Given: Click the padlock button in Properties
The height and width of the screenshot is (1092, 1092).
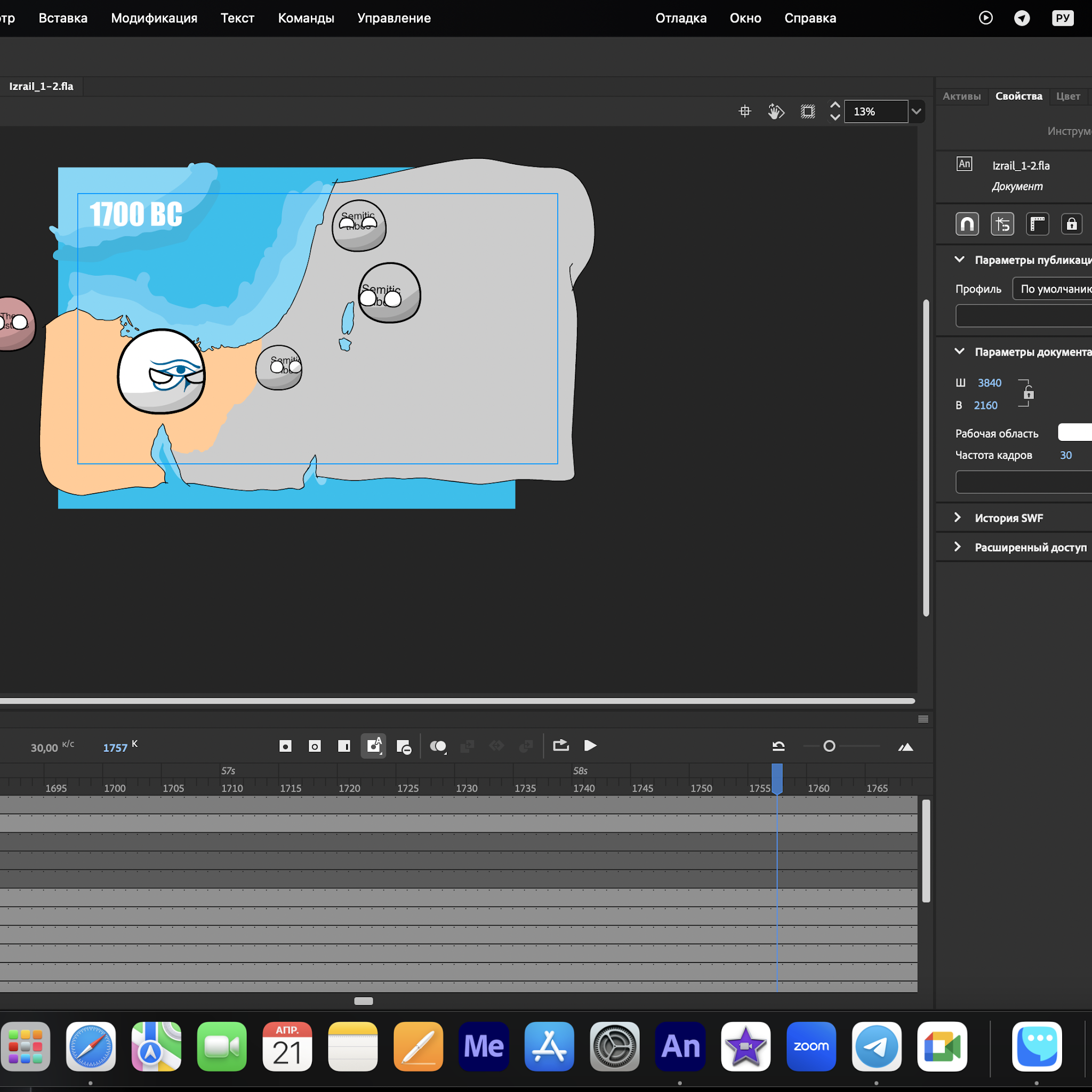Looking at the screenshot, I should click(1071, 224).
